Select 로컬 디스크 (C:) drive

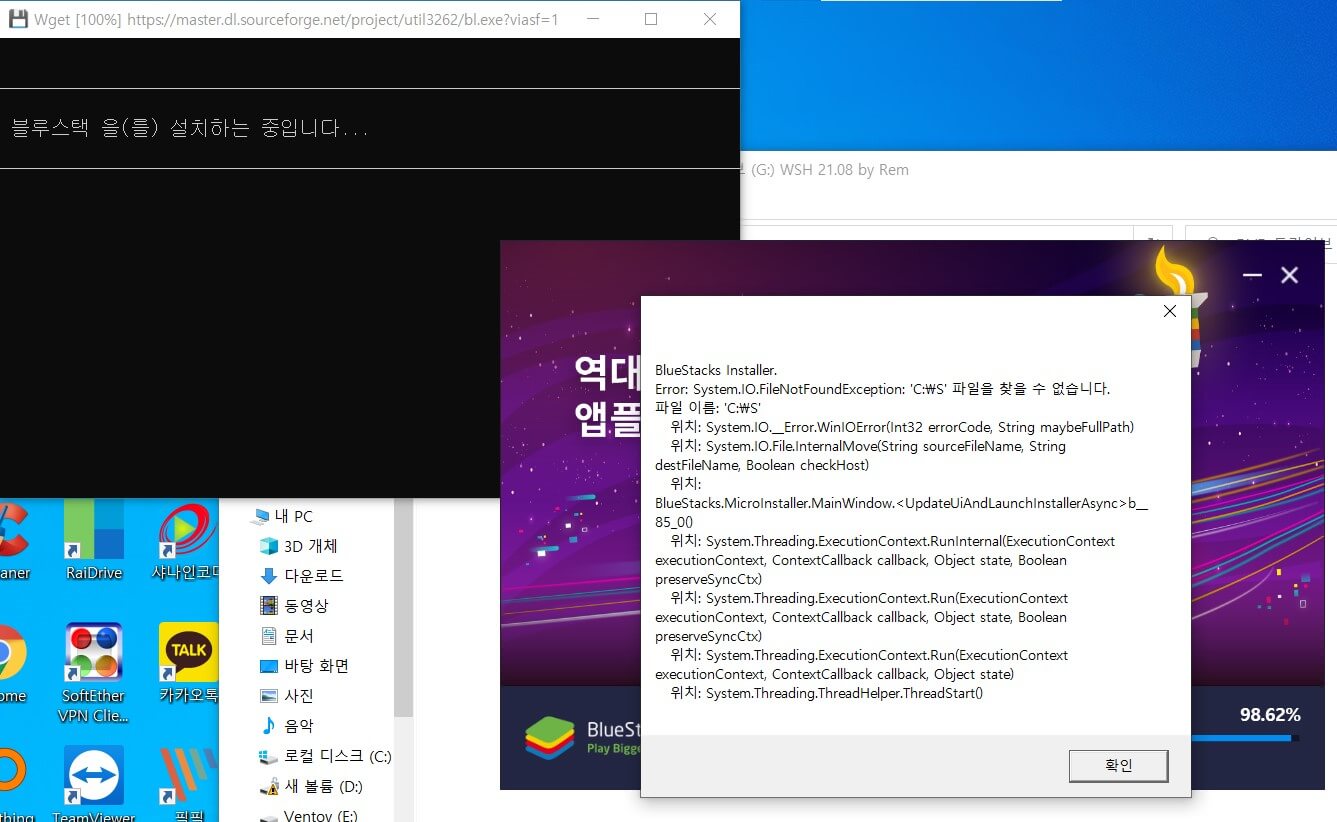point(325,756)
